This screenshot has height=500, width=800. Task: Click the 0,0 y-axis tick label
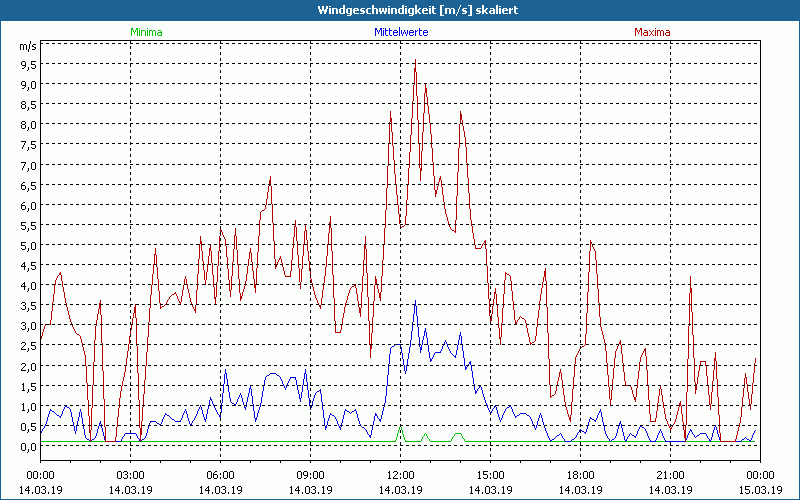click(x=27, y=447)
